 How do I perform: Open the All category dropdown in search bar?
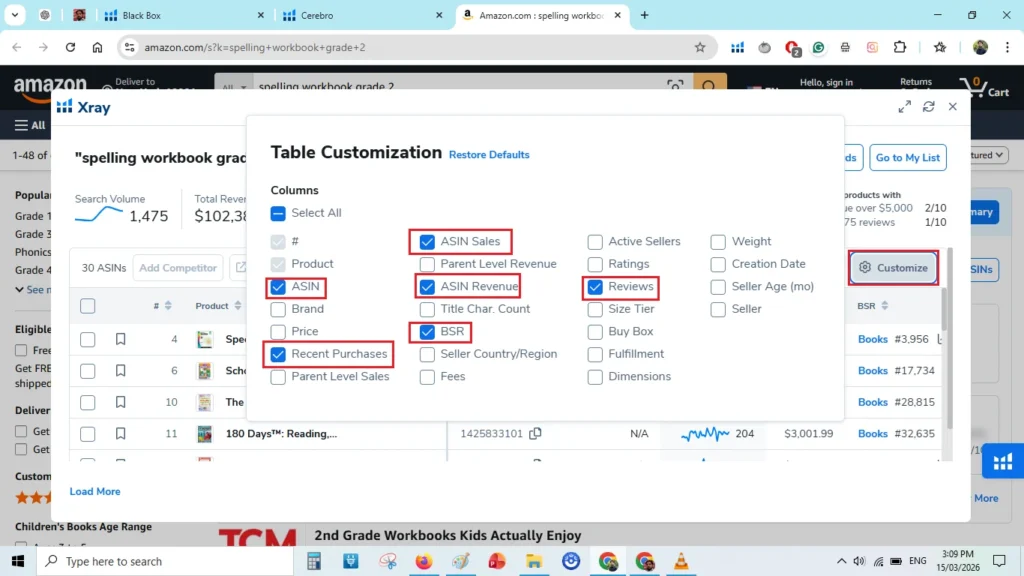pyautogui.click(x=232, y=86)
